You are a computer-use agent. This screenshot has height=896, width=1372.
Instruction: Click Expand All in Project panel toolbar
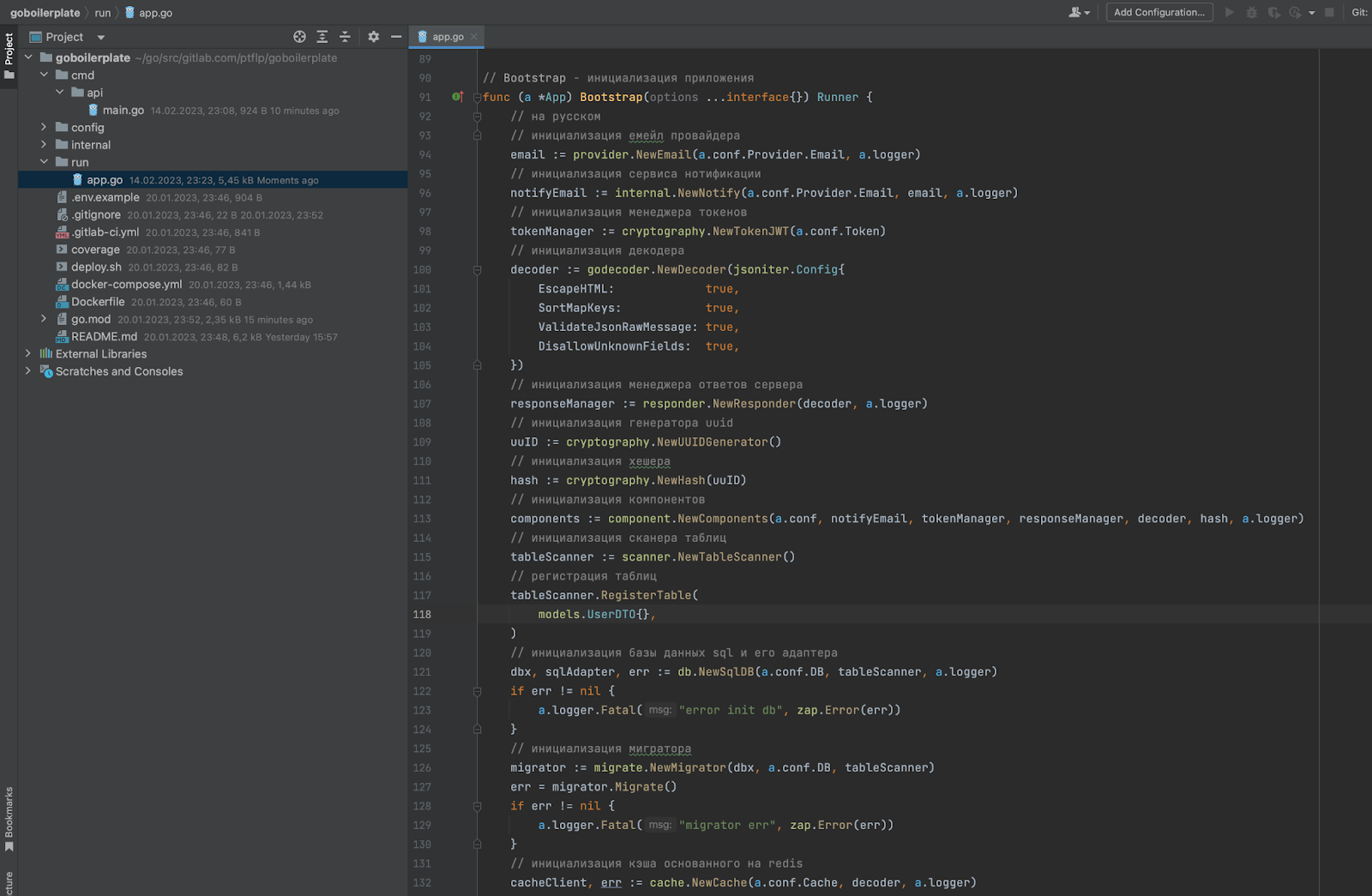(x=322, y=37)
